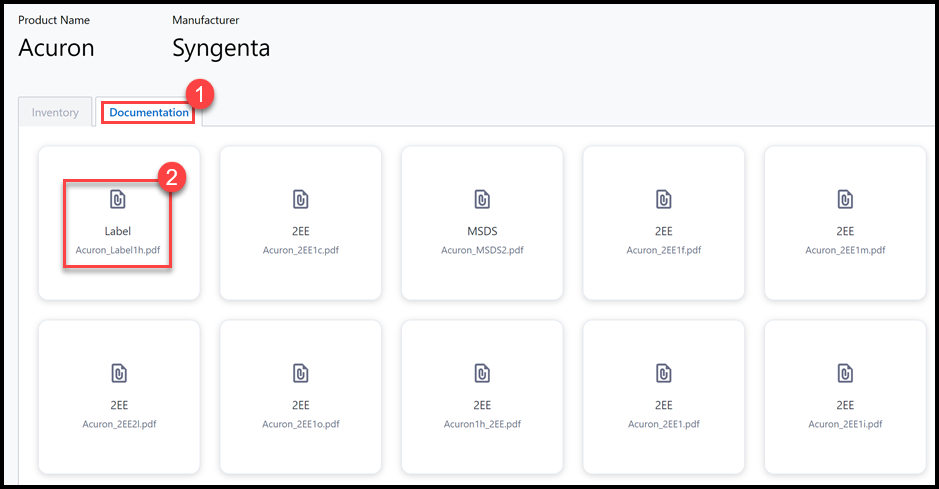Select the Documentation tab

point(149,113)
